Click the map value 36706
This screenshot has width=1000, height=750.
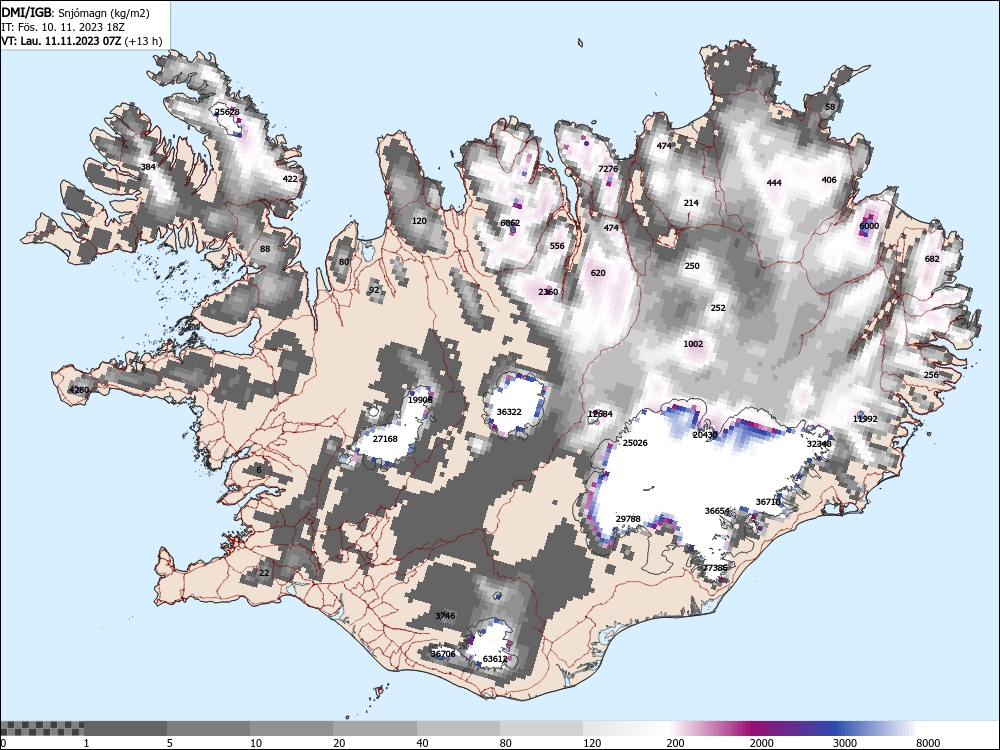(443, 654)
